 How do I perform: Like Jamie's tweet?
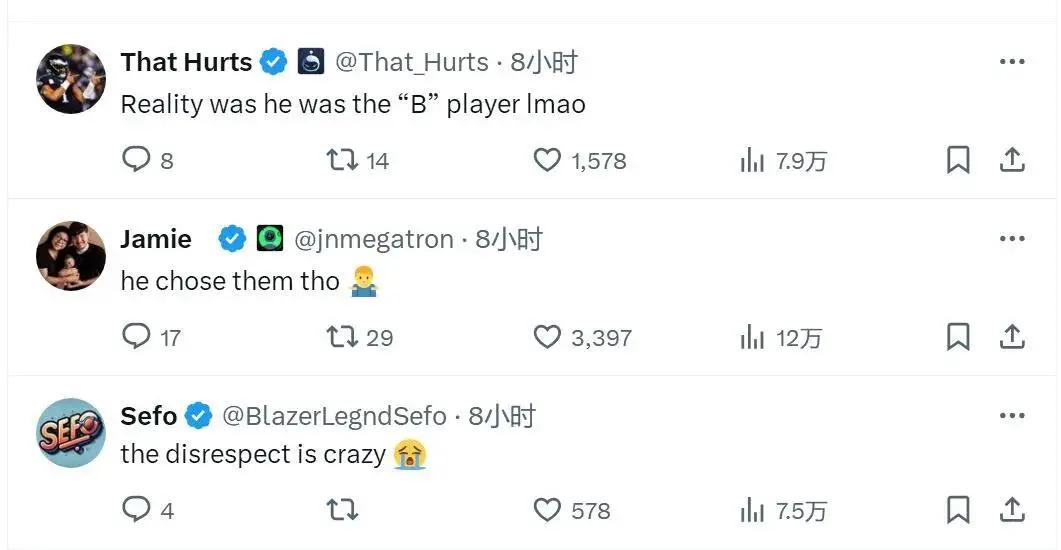pyautogui.click(x=547, y=337)
